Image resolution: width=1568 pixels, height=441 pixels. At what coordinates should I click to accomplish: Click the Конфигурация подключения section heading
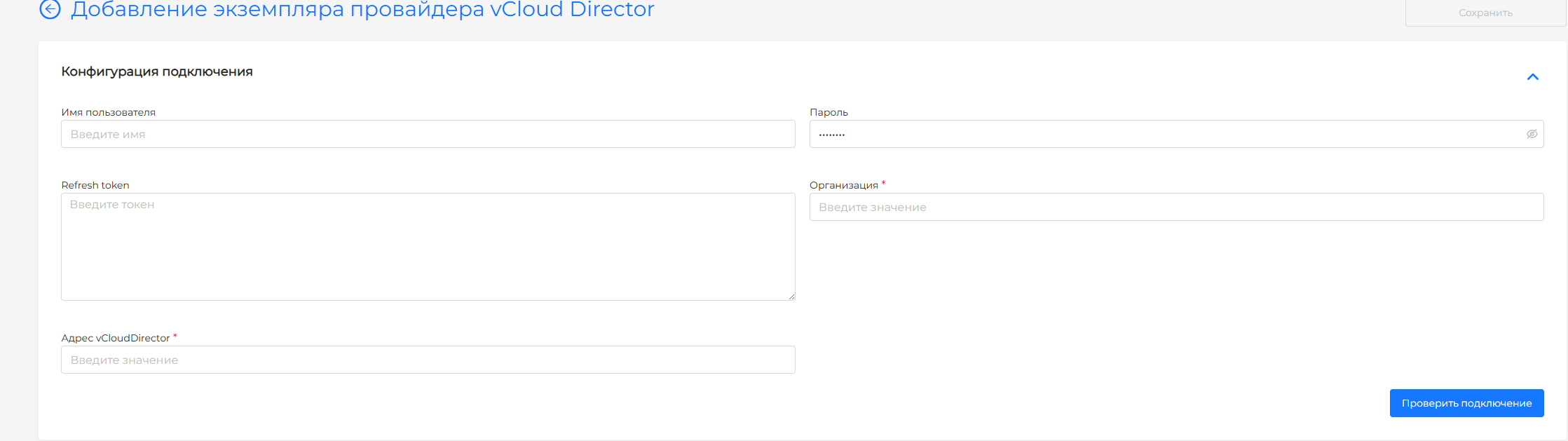[x=157, y=72]
